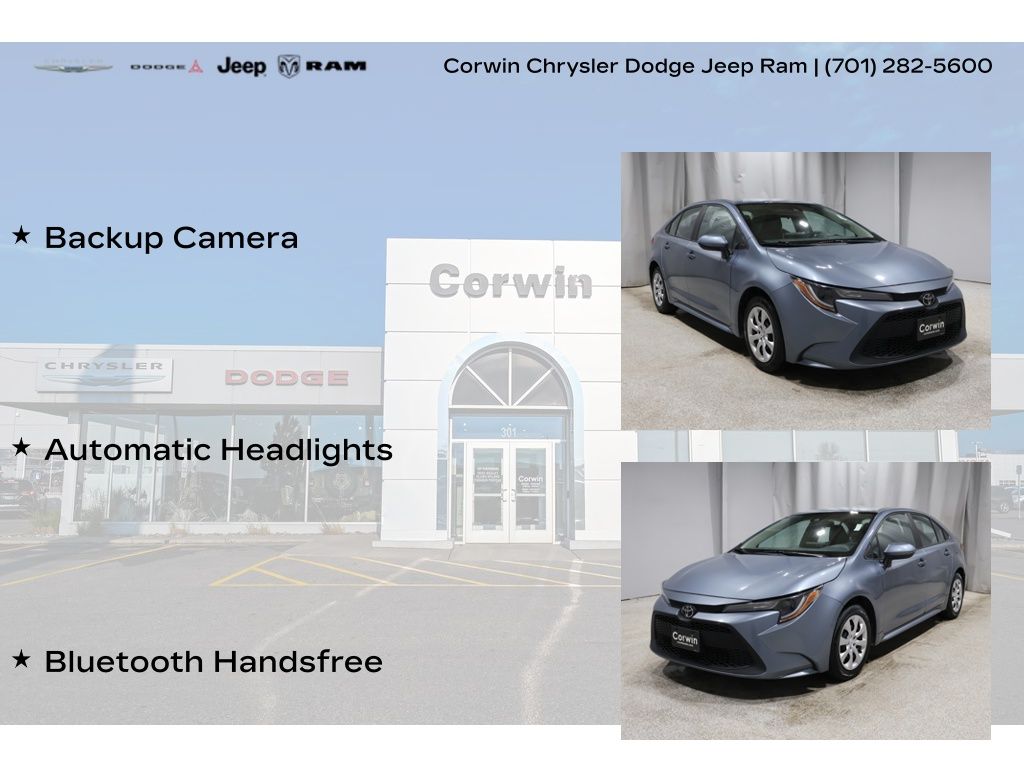
Task: Click the large Corwin sign on building
Action: pos(510,282)
